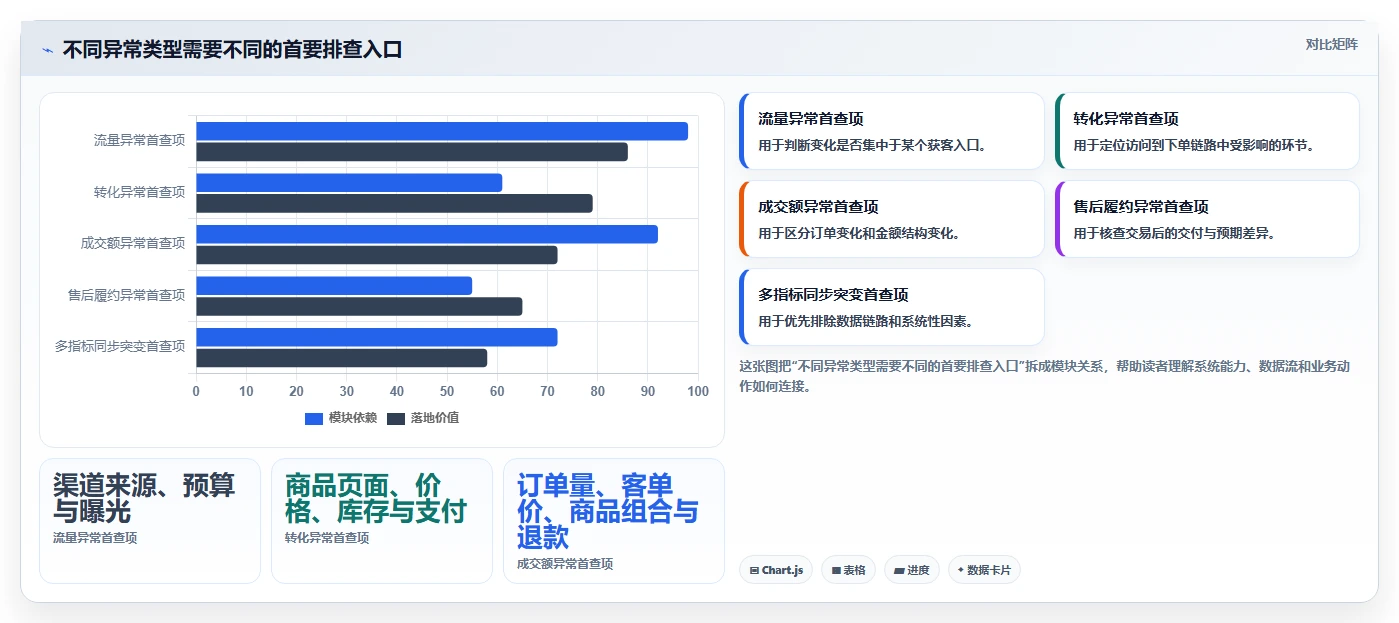Click the x-axis value 50
This screenshot has width=1399, height=623.
447,391
